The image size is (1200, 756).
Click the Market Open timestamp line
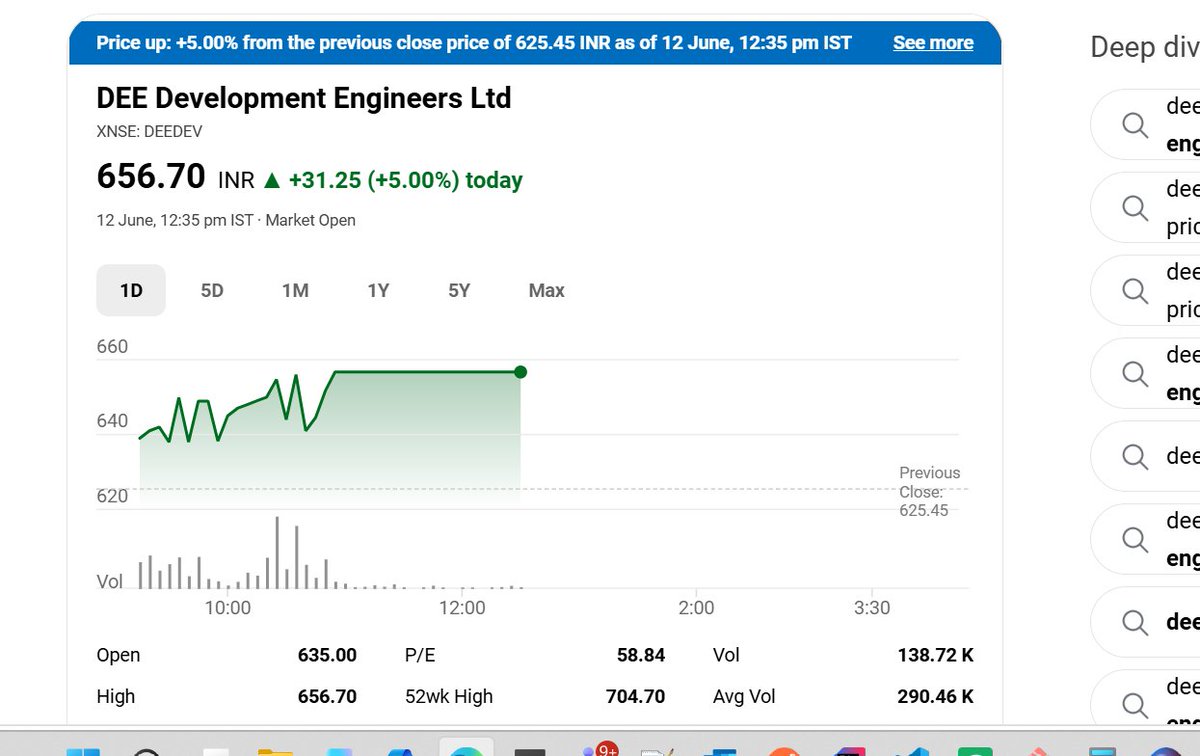[x=226, y=220]
